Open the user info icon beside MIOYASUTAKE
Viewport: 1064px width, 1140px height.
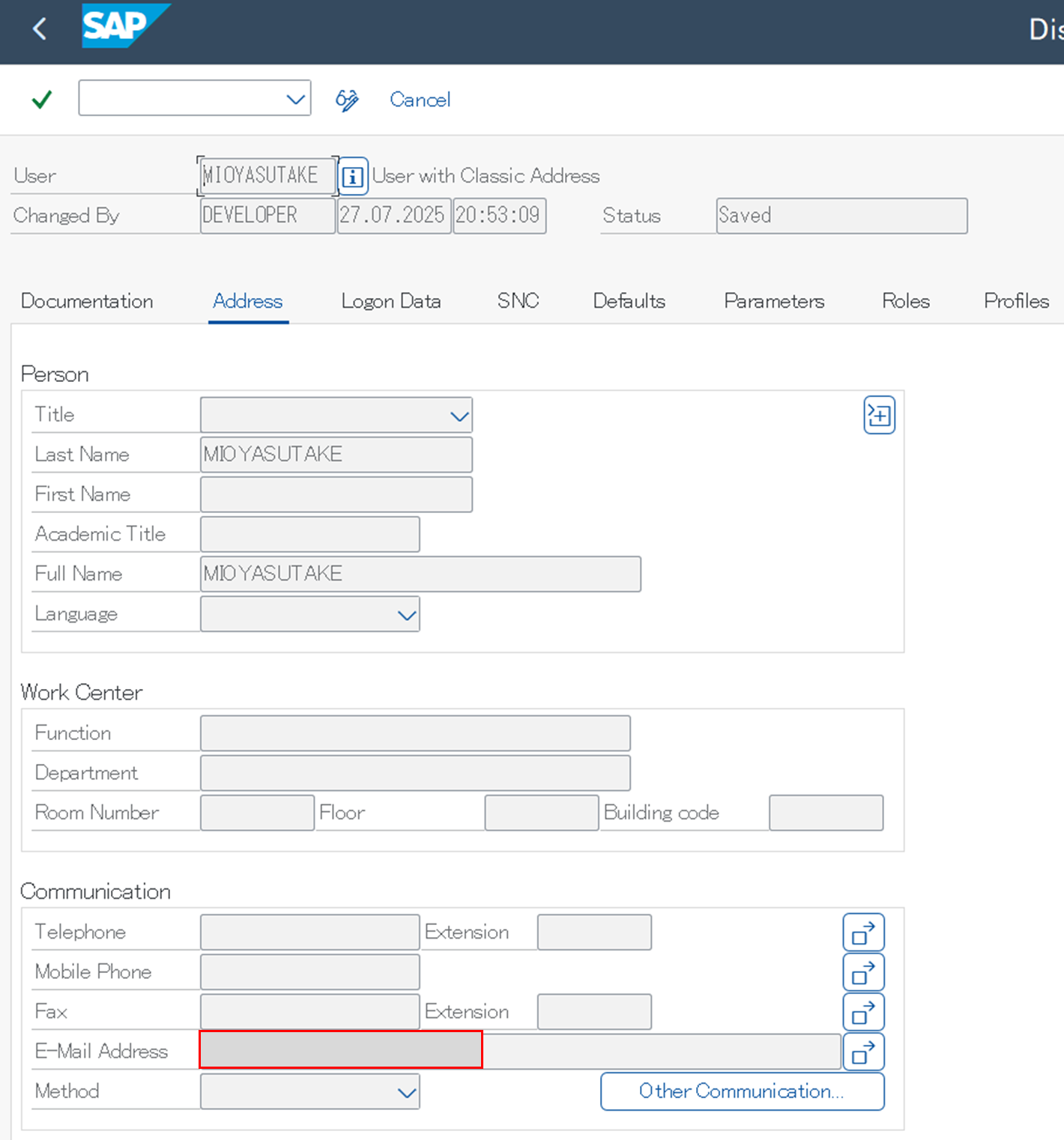click(353, 176)
